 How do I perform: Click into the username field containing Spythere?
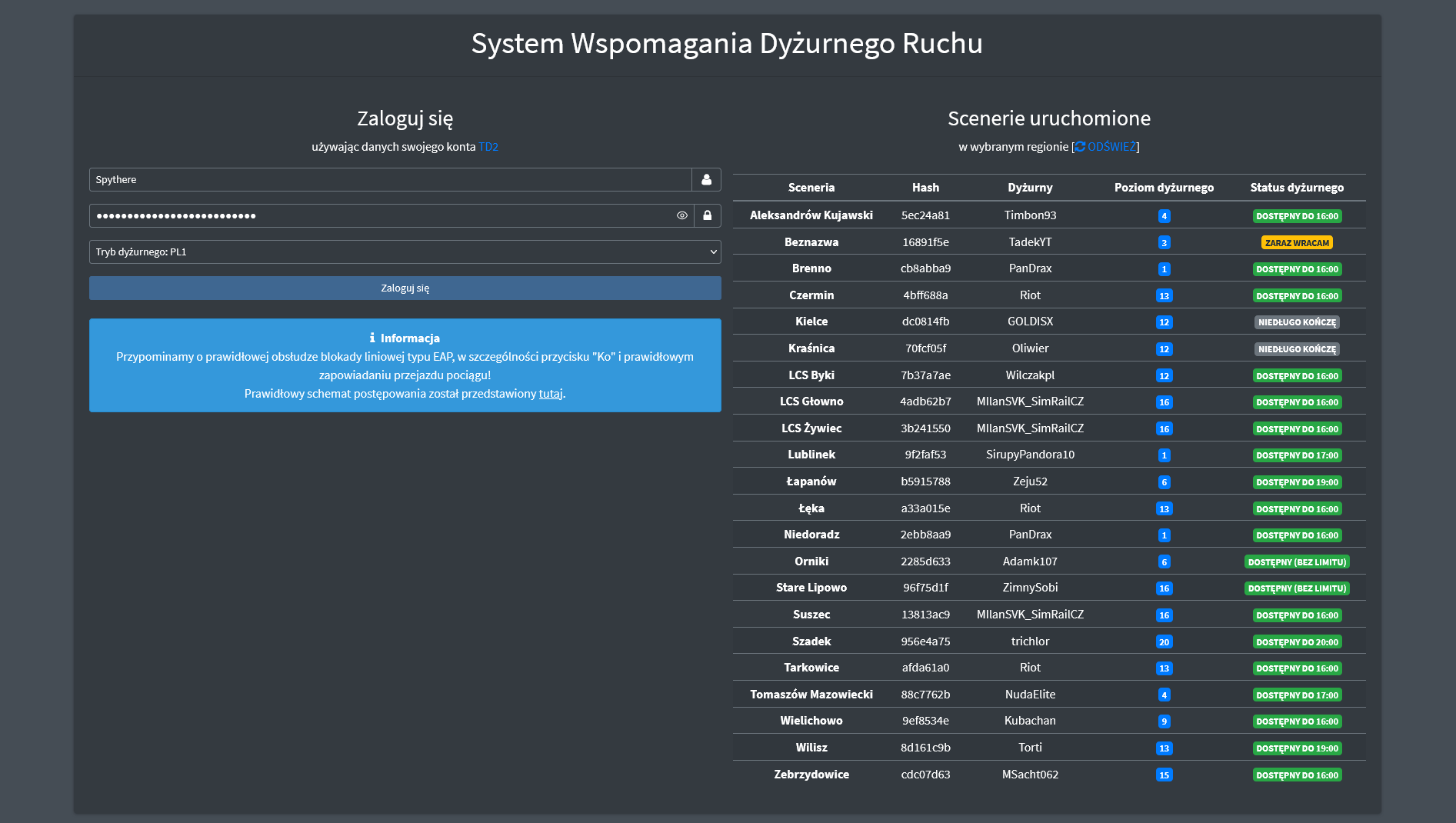click(x=390, y=179)
